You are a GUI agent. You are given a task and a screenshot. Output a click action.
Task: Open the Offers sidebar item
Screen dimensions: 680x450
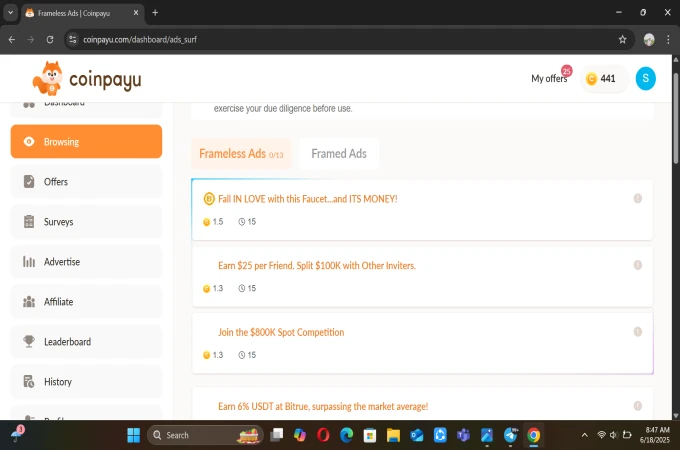[86, 182]
